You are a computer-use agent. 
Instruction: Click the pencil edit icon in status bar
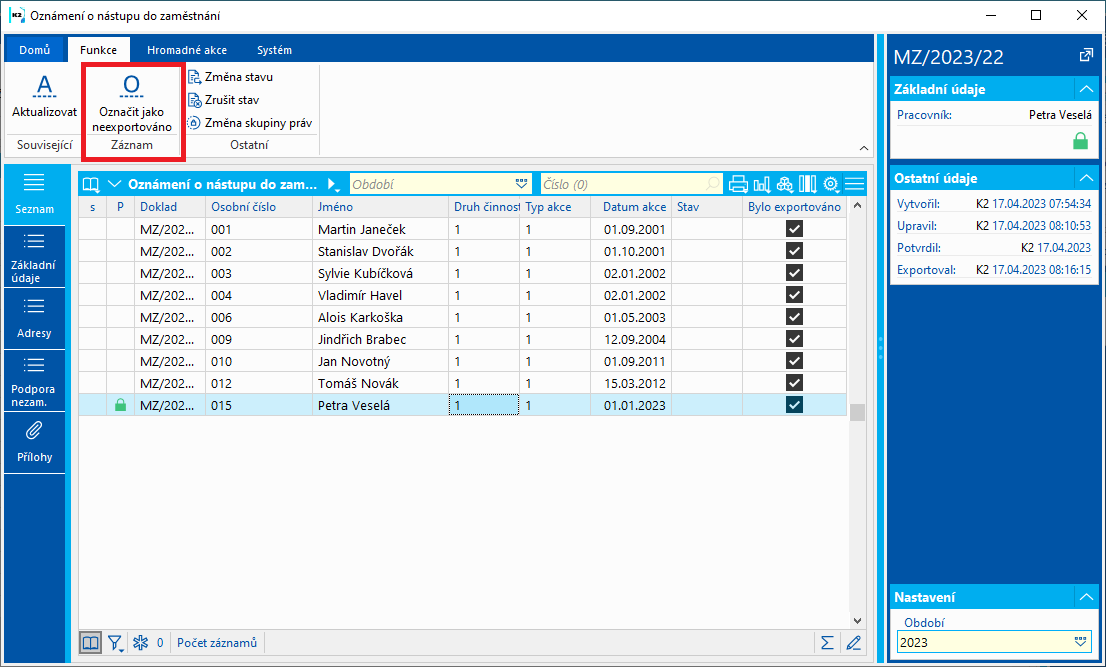click(x=853, y=642)
